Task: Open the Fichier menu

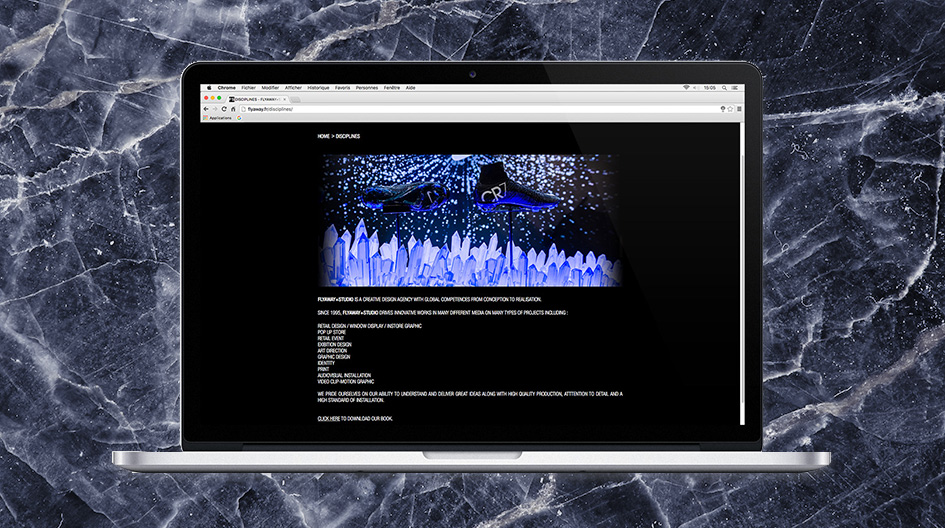Action: (248, 88)
